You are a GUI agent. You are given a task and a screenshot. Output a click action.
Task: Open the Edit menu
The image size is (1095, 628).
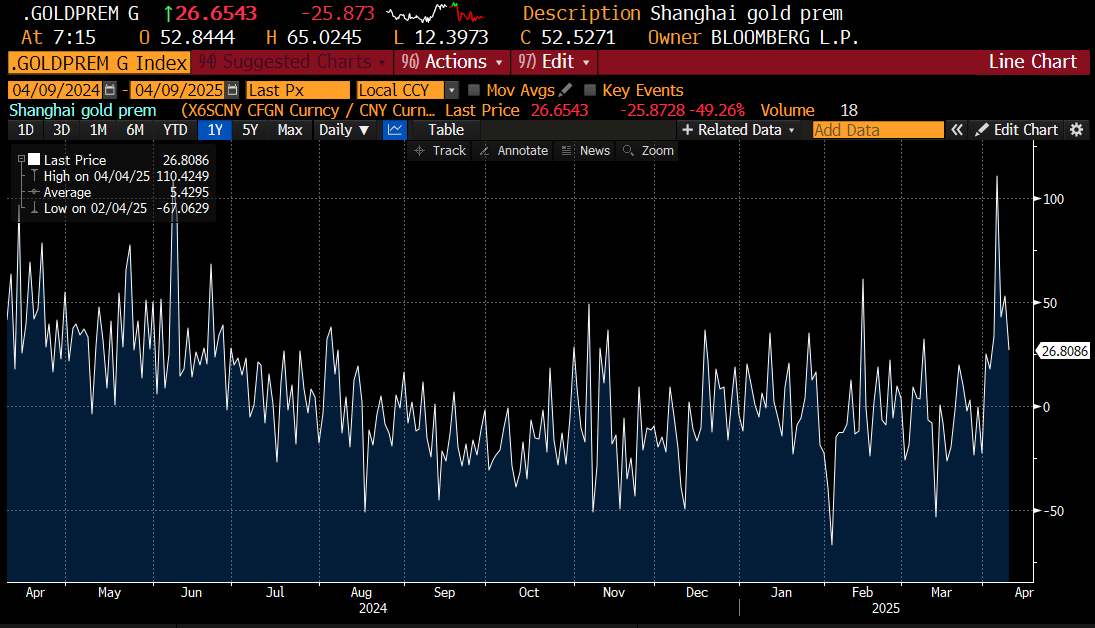pyautogui.click(x=554, y=62)
